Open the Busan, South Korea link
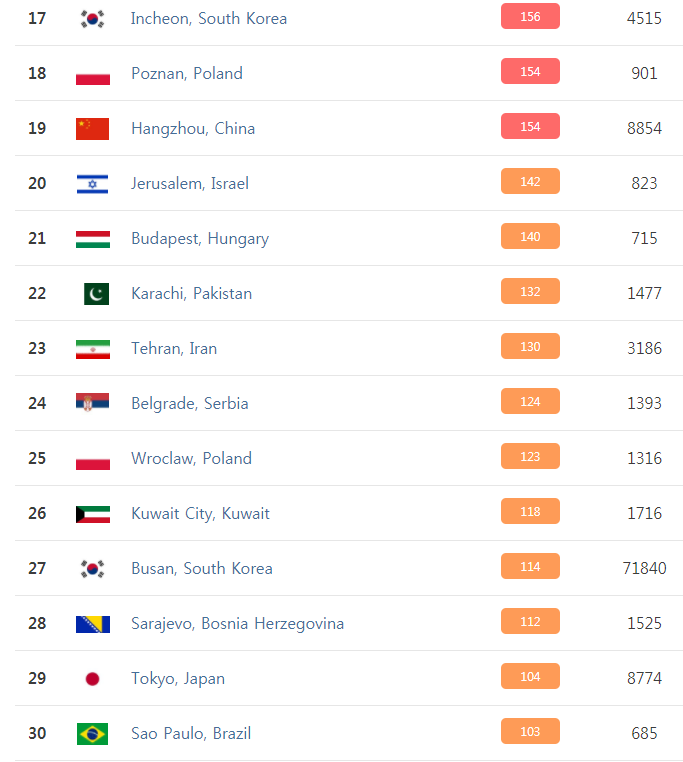683x762 pixels. click(x=202, y=568)
